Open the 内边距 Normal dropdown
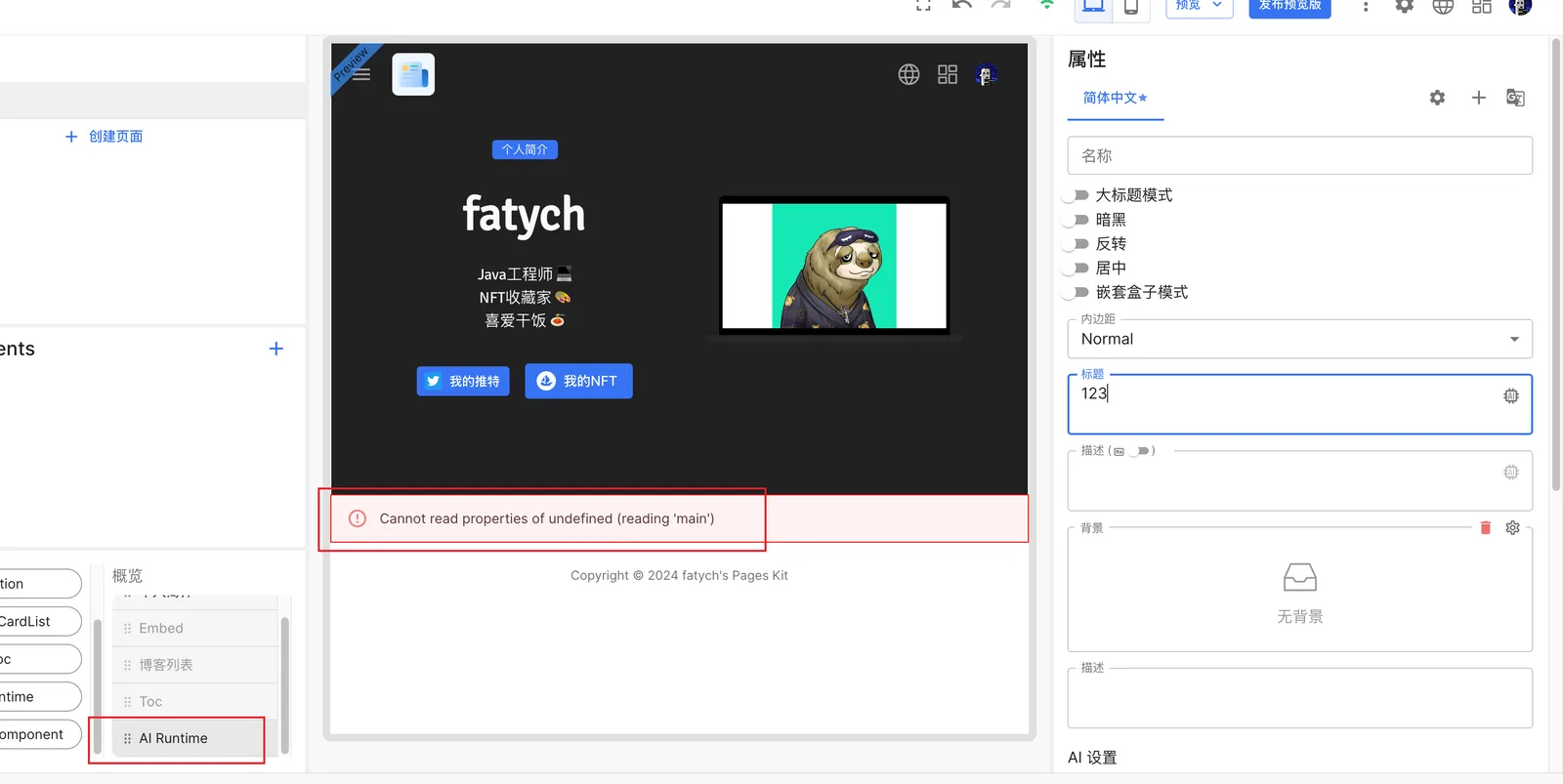This screenshot has width=1563, height=784. (1299, 339)
